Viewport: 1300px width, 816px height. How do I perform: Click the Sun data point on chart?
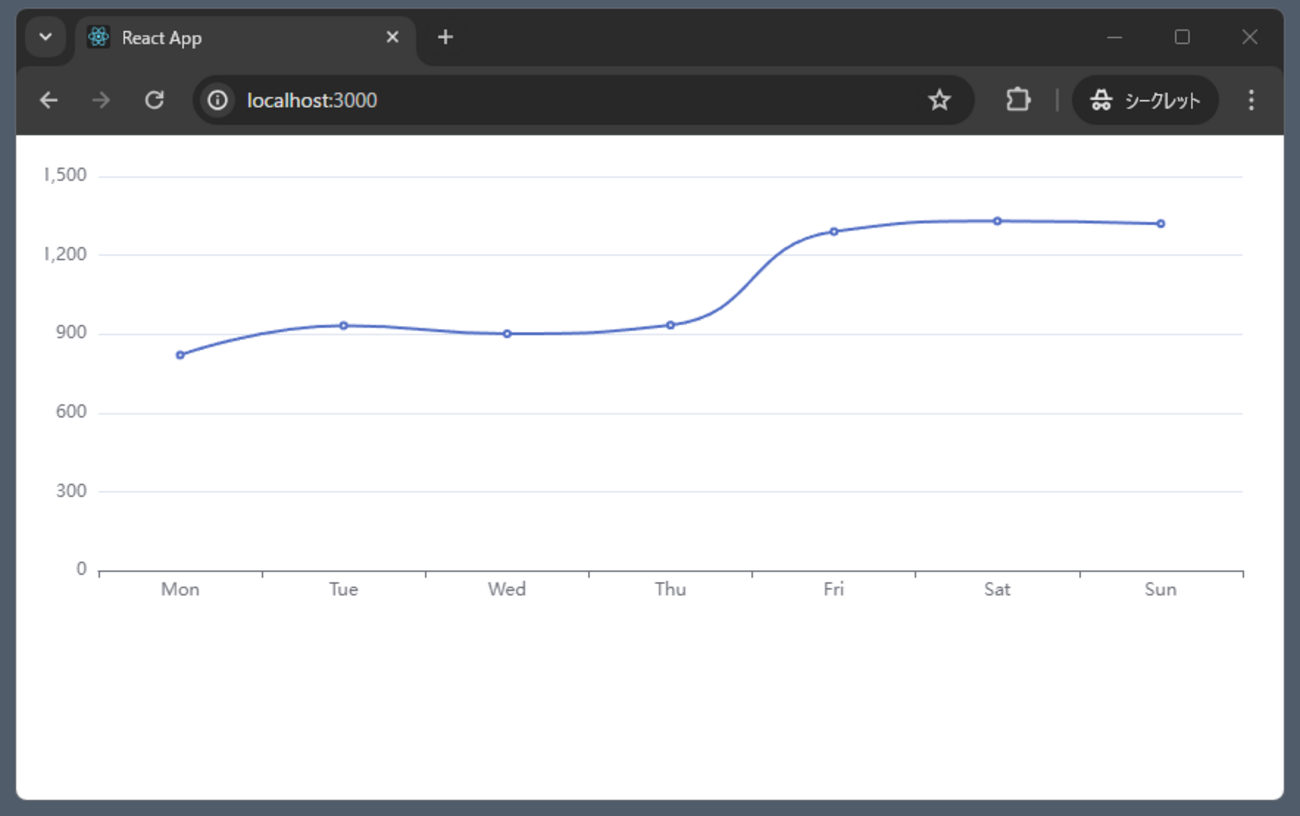point(1160,224)
